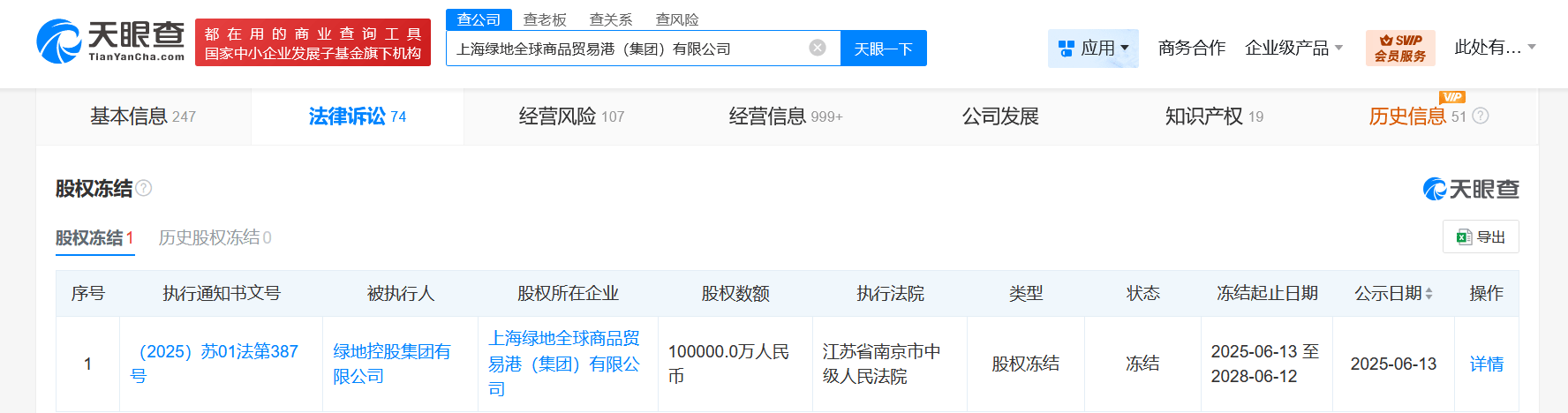
Task: Click the 状态 column header
Action: [x=1143, y=293]
